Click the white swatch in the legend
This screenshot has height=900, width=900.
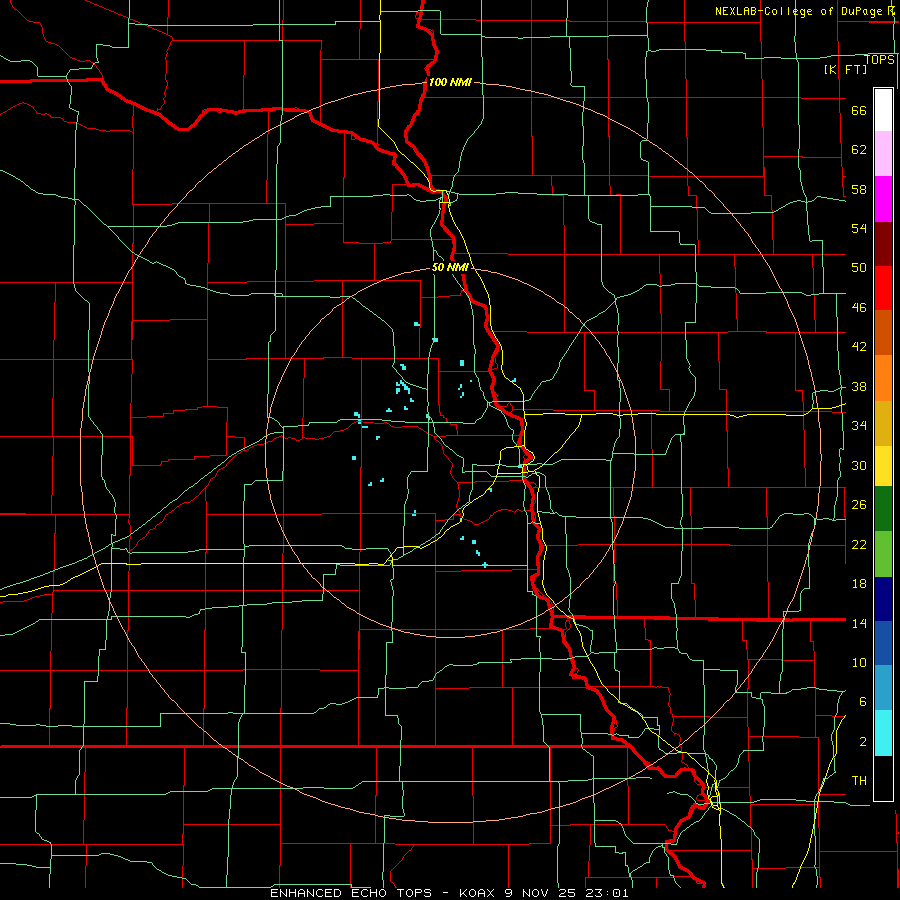coord(883,110)
